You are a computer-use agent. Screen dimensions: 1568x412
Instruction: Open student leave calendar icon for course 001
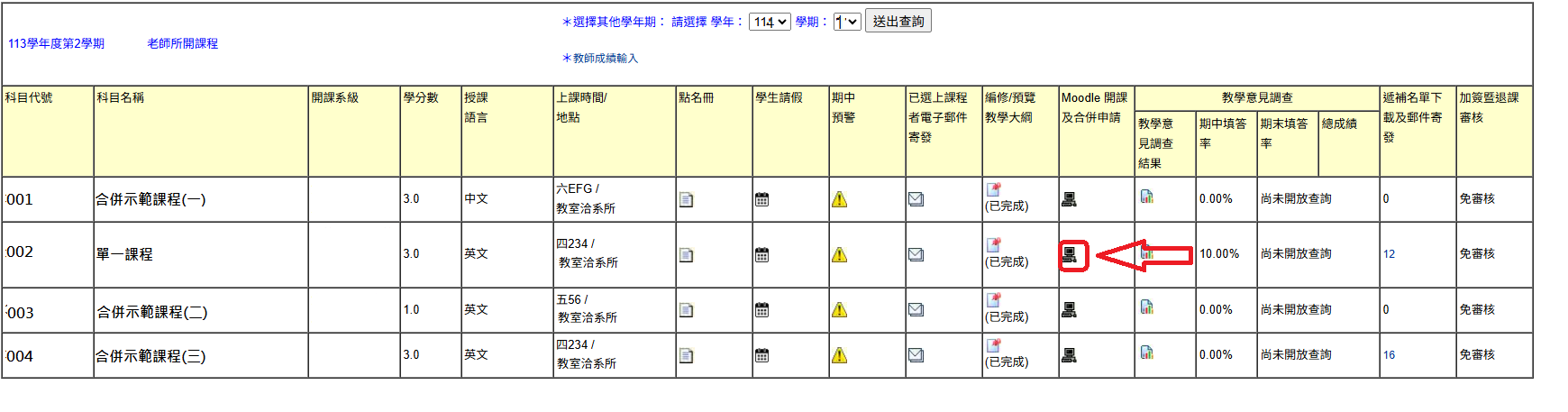tap(762, 199)
